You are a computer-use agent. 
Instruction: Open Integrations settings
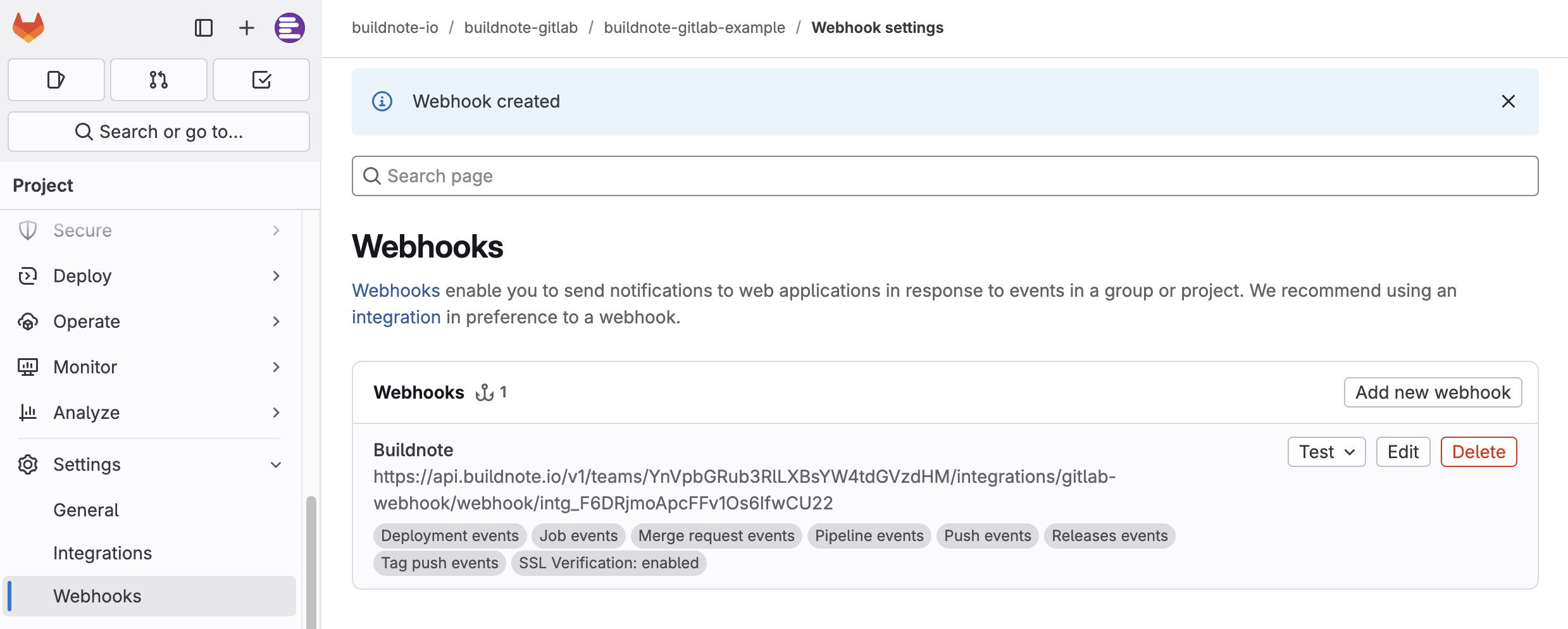pyautogui.click(x=149, y=553)
